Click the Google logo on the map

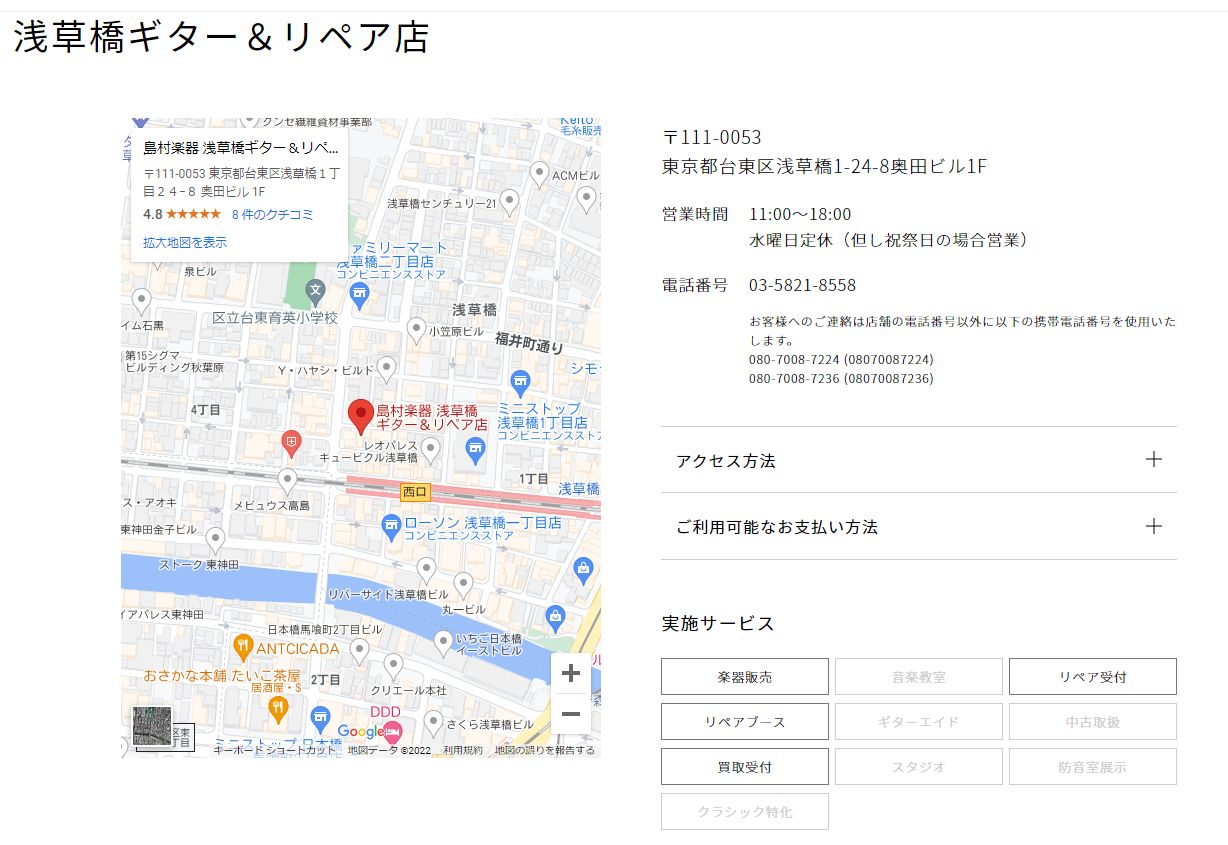359,732
